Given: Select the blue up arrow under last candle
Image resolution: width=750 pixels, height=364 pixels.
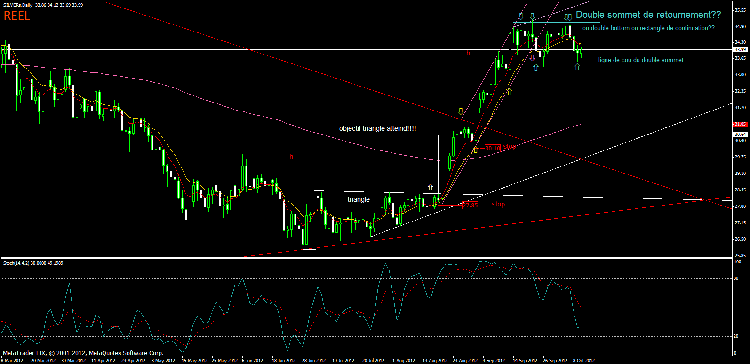Looking at the screenshot, I should click(x=577, y=67).
